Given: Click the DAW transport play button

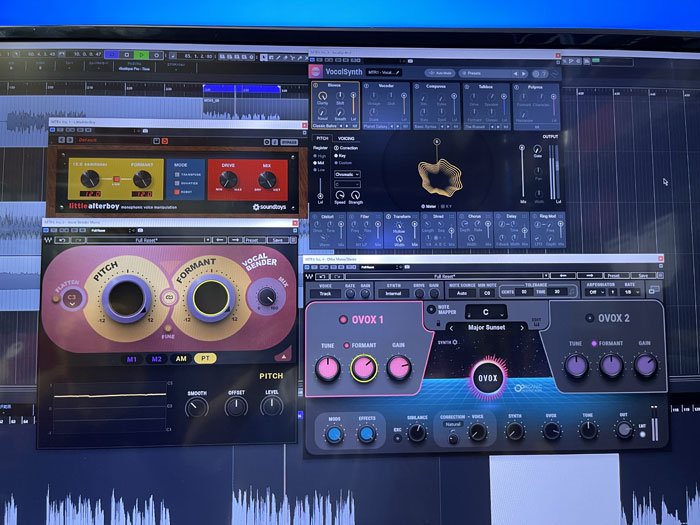Looking at the screenshot, I should pos(142,55).
